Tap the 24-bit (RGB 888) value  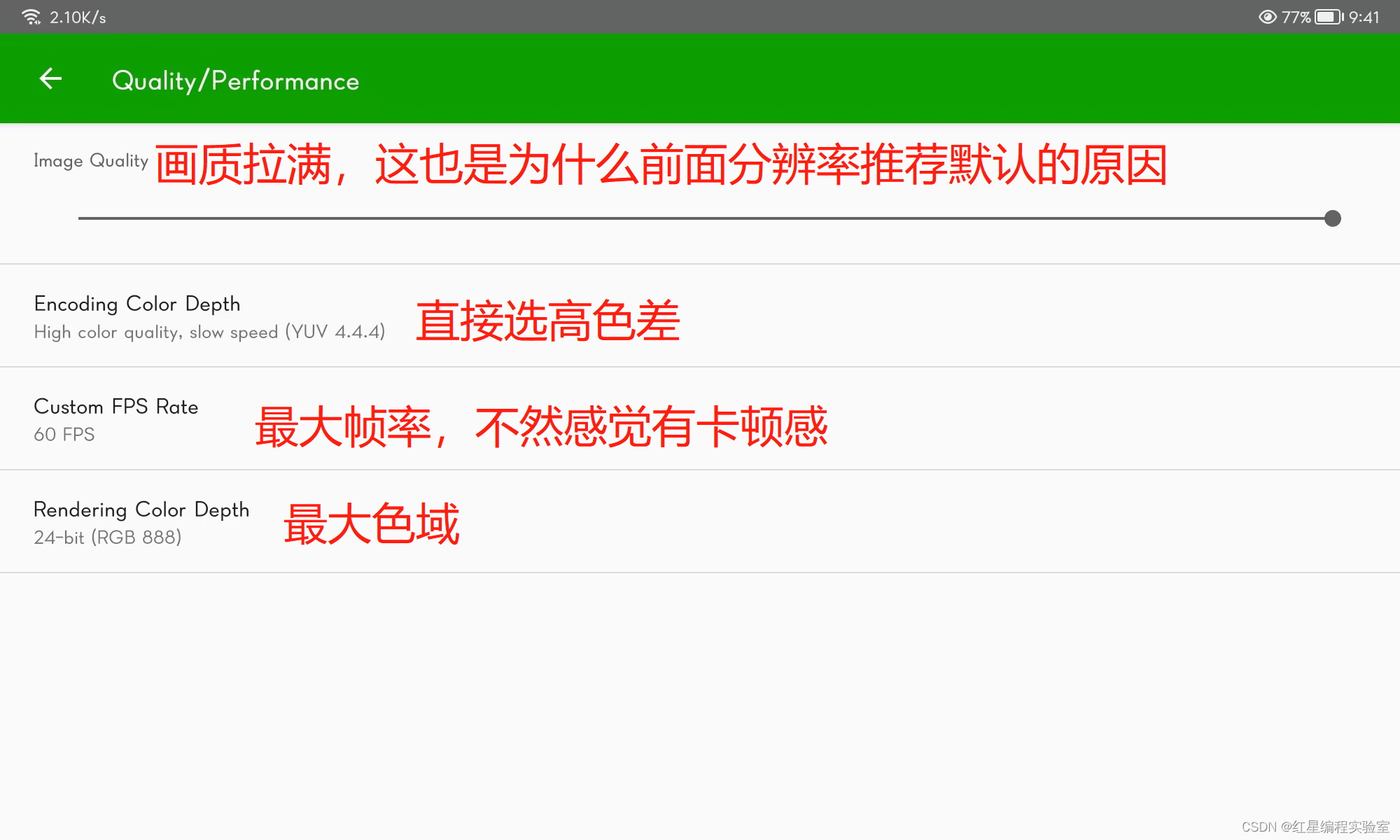click(108, 538)
